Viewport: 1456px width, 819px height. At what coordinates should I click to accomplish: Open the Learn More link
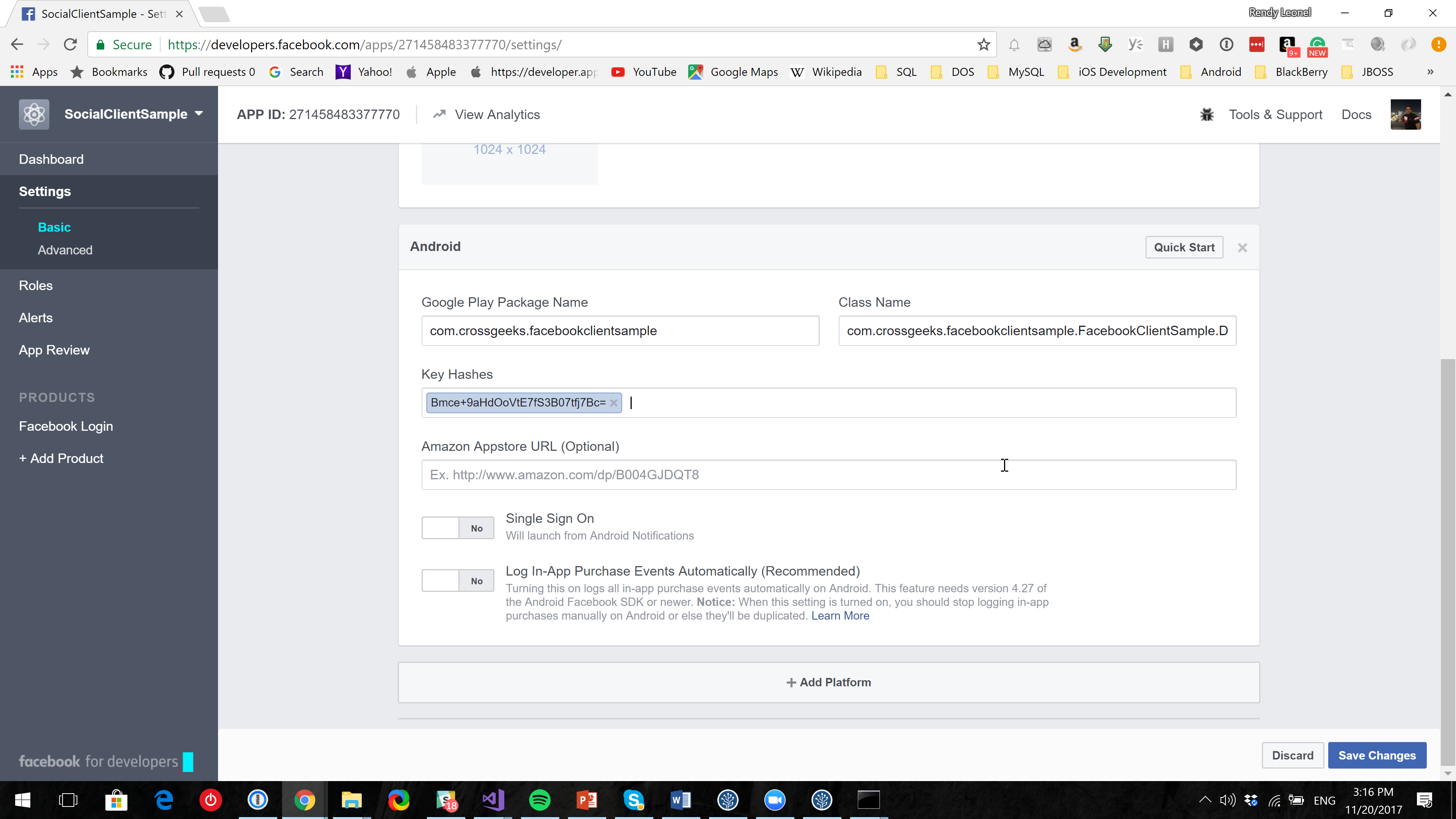coord(840,615)
